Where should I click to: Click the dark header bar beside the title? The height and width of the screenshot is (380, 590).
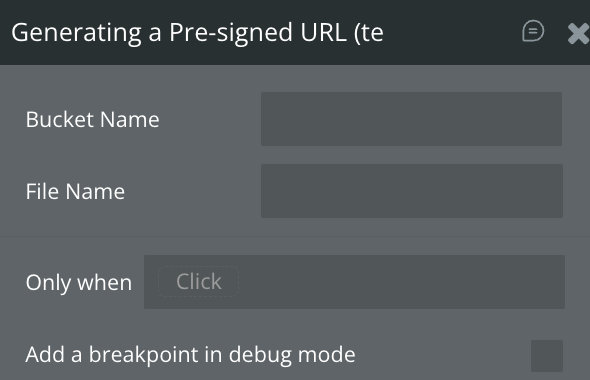click(452, 32)
